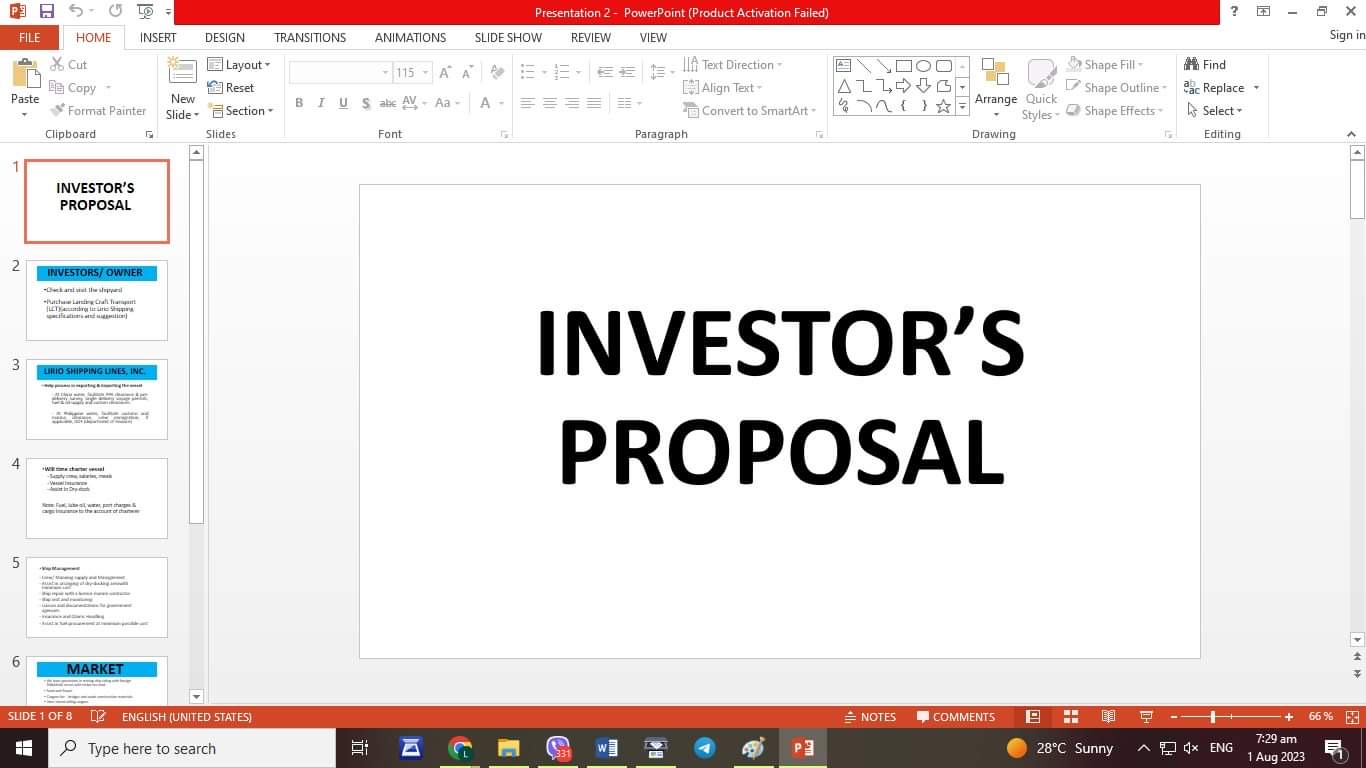Undo the last action
This screenshot has height=768, width=1366.
(x=76, y=12)
